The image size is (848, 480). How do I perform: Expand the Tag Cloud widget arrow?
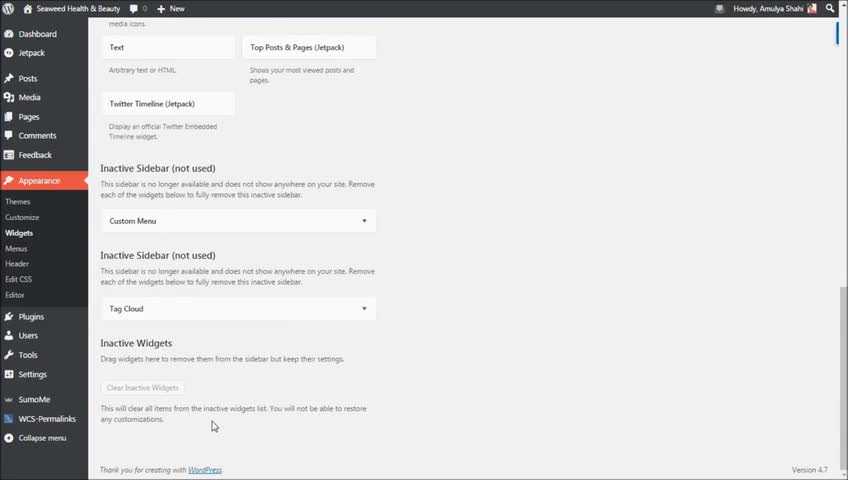pyautogui.click(x=364, y=309)
